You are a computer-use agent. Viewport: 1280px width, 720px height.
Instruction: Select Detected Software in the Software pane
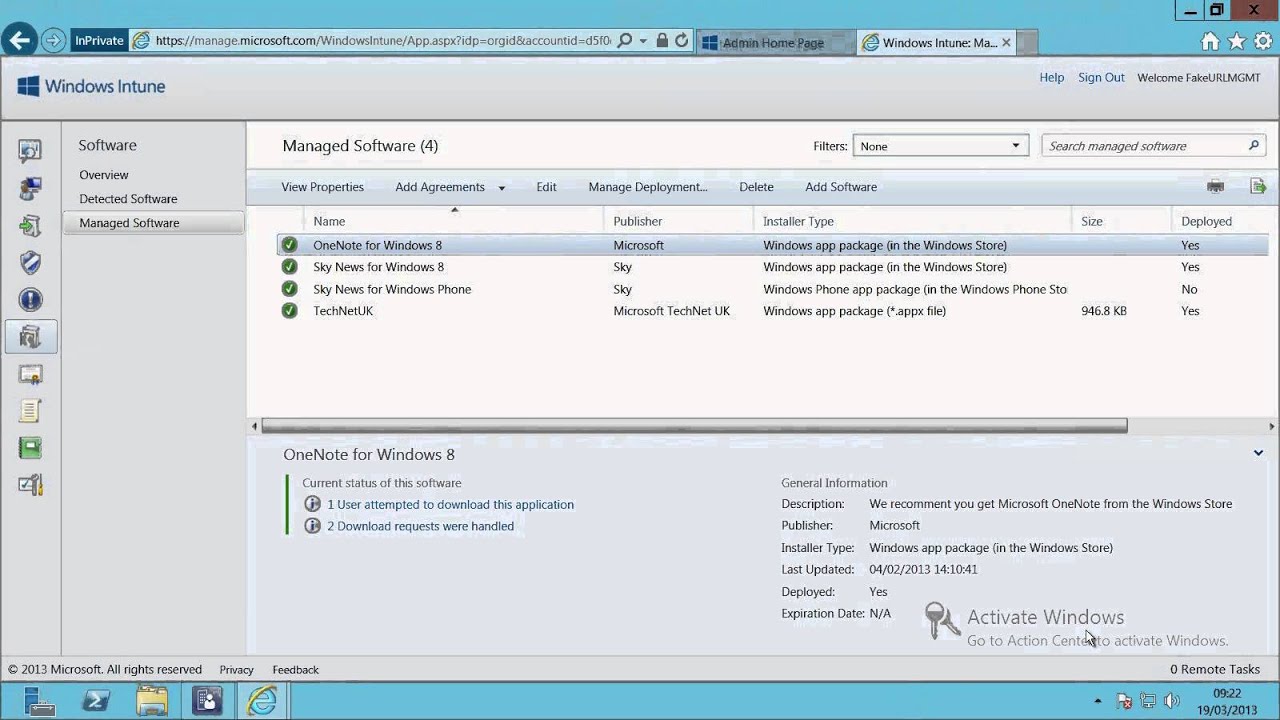(x=128, y=199)
